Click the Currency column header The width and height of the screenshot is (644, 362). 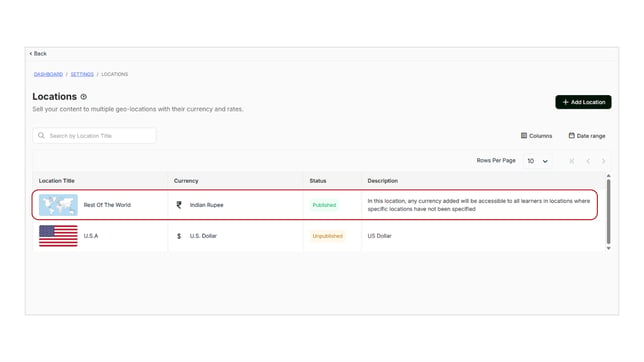pos(186,181)
